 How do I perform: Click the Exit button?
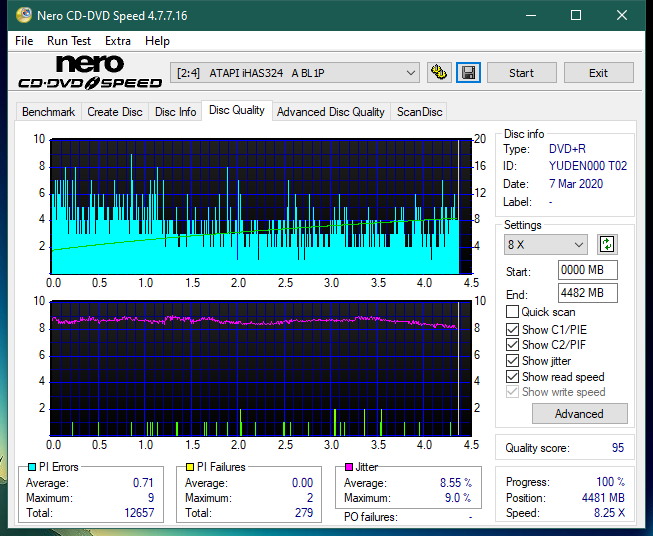[598, 73]
